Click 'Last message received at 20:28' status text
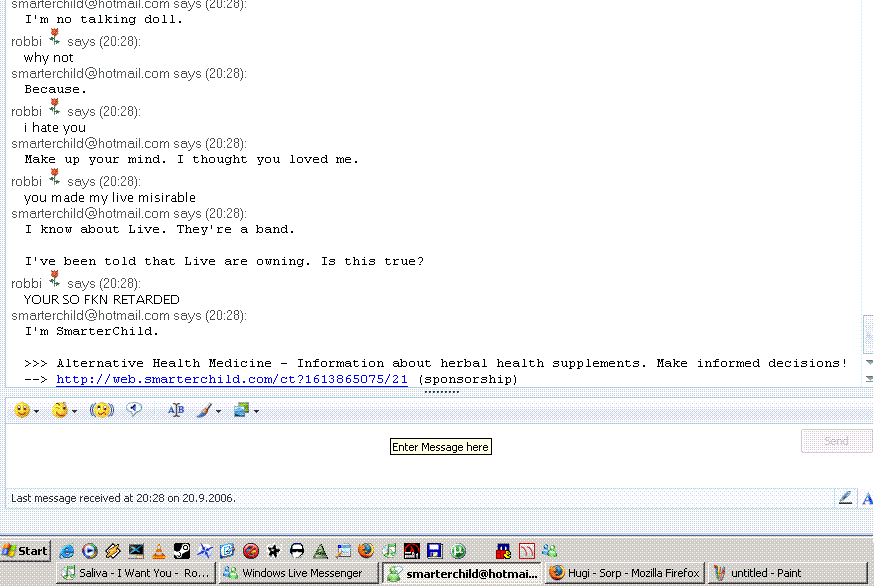This screenshot has height=587, width=876. click(123, 498)
